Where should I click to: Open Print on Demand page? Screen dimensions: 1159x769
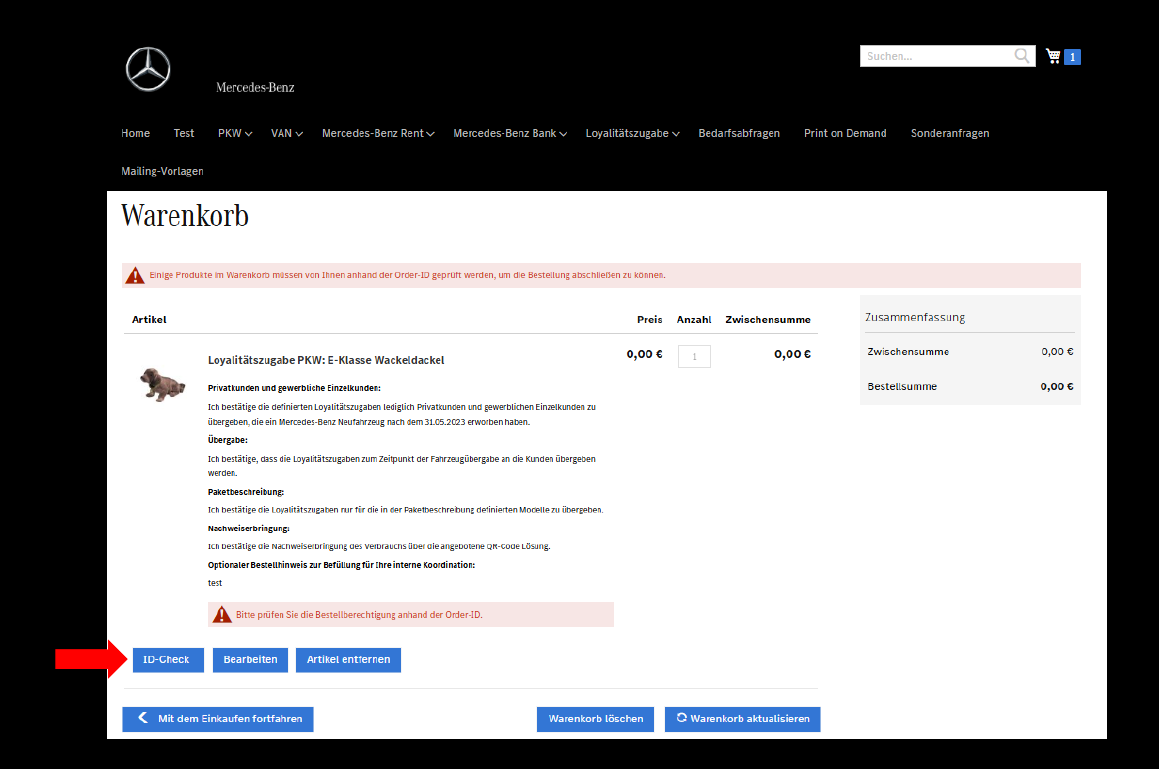845,133
